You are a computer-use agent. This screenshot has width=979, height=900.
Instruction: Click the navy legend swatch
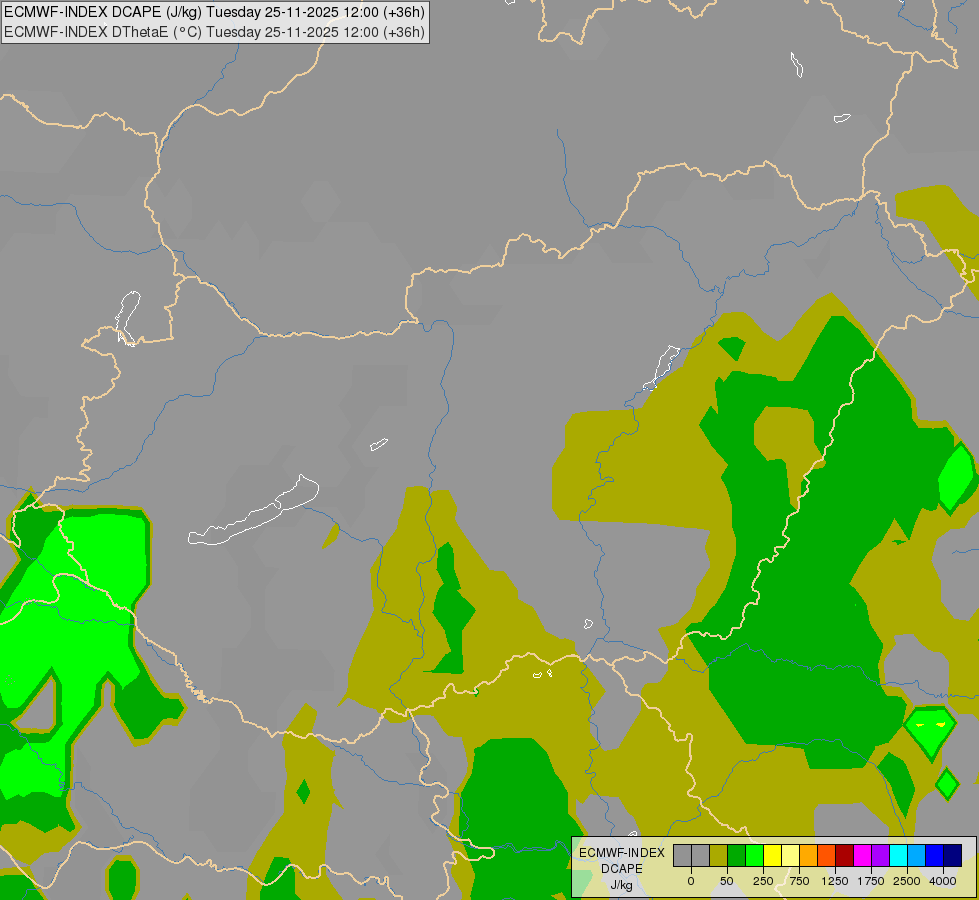[953, 855]
